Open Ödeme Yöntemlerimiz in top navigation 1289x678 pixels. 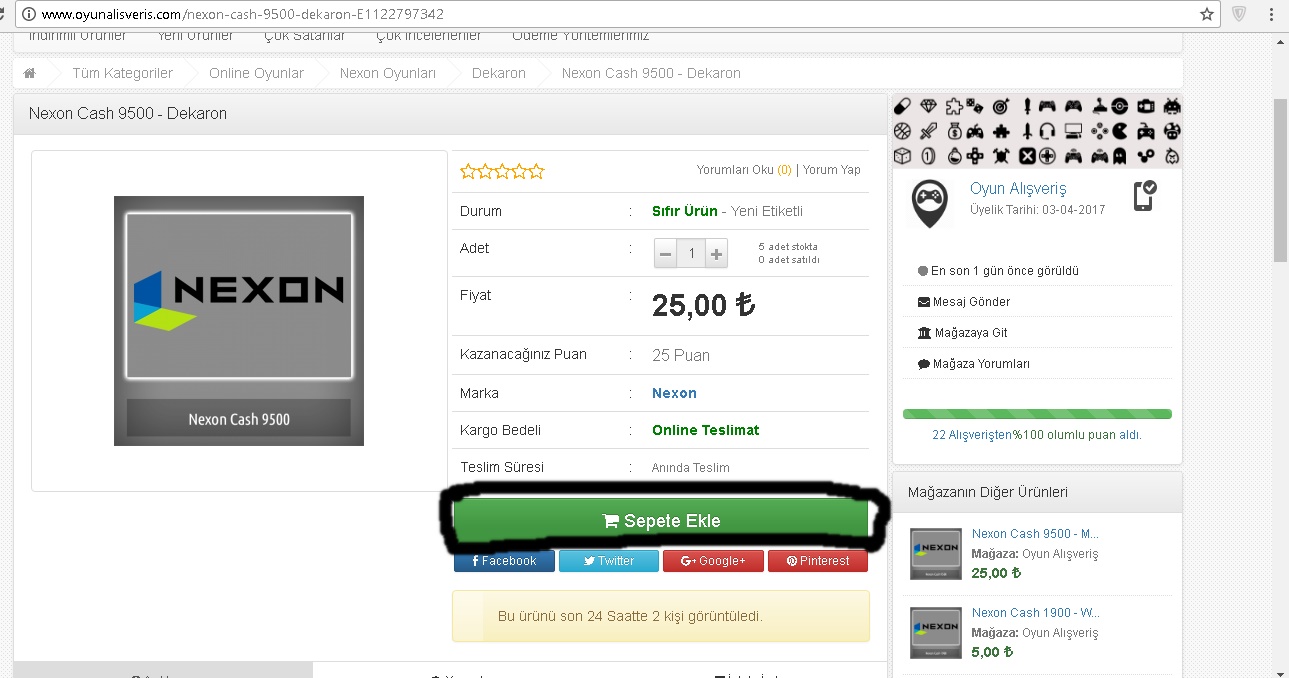tap(581, 36)
